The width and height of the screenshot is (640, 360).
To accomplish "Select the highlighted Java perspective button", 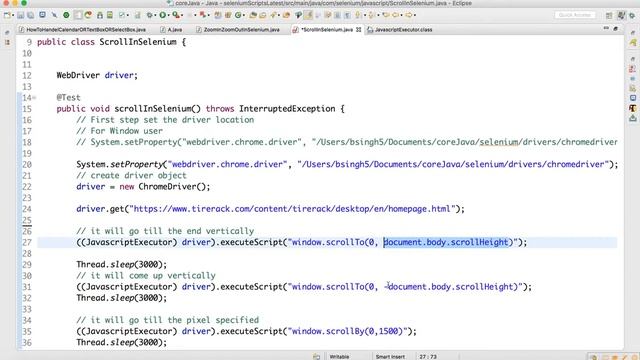I will [621, 15].
